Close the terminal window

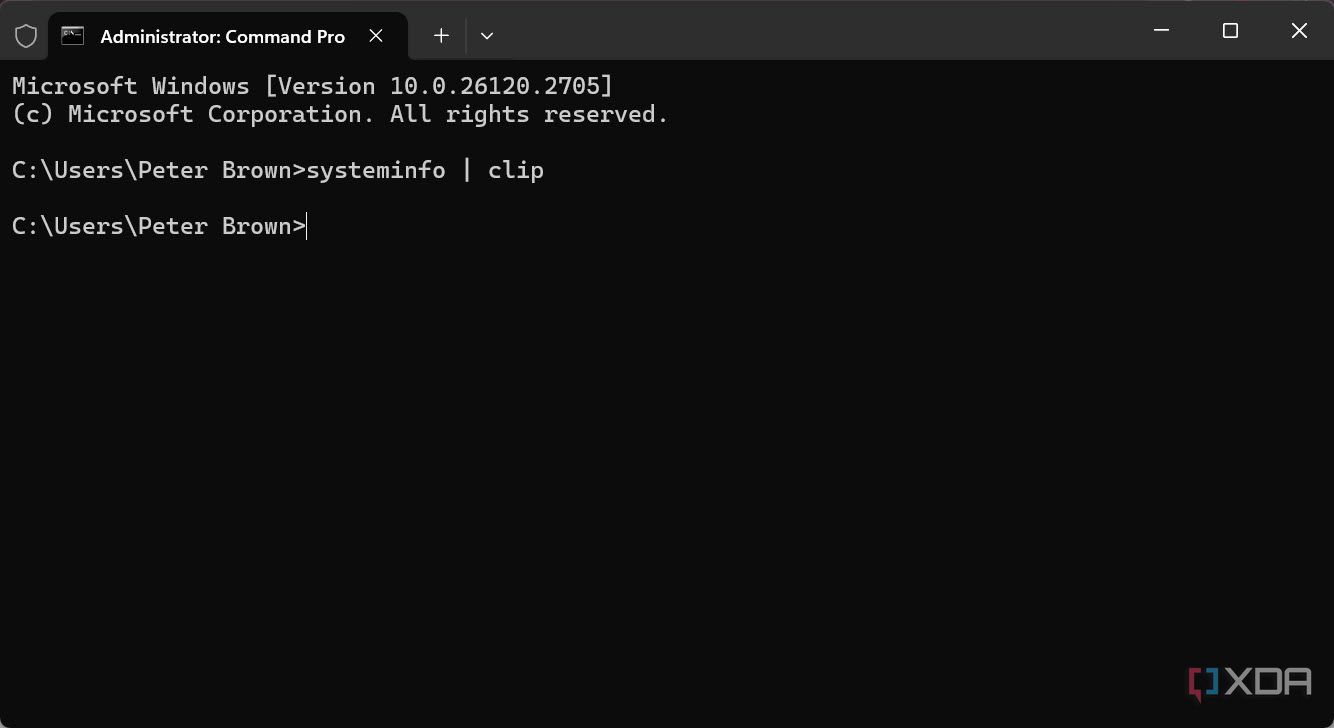[1299, 31]
